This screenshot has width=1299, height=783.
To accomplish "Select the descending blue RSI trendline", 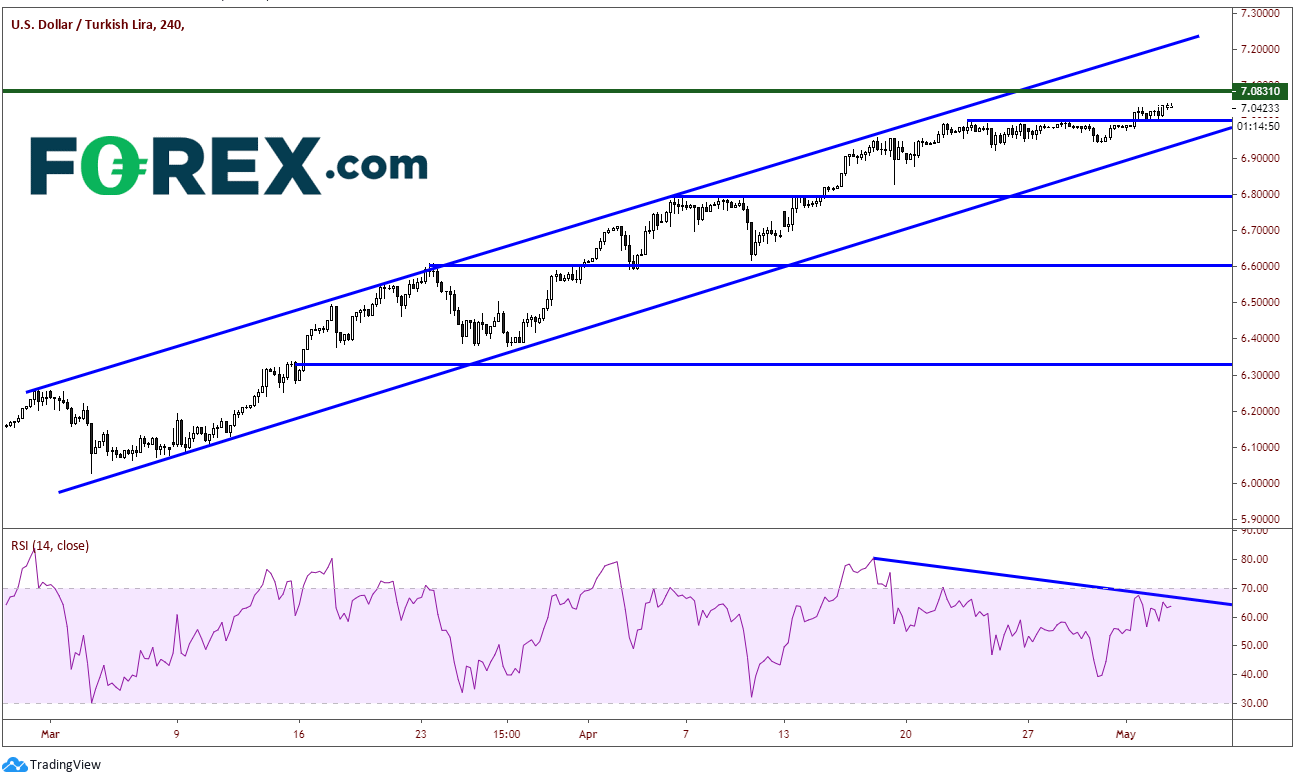I will [x=1052, y=581].
